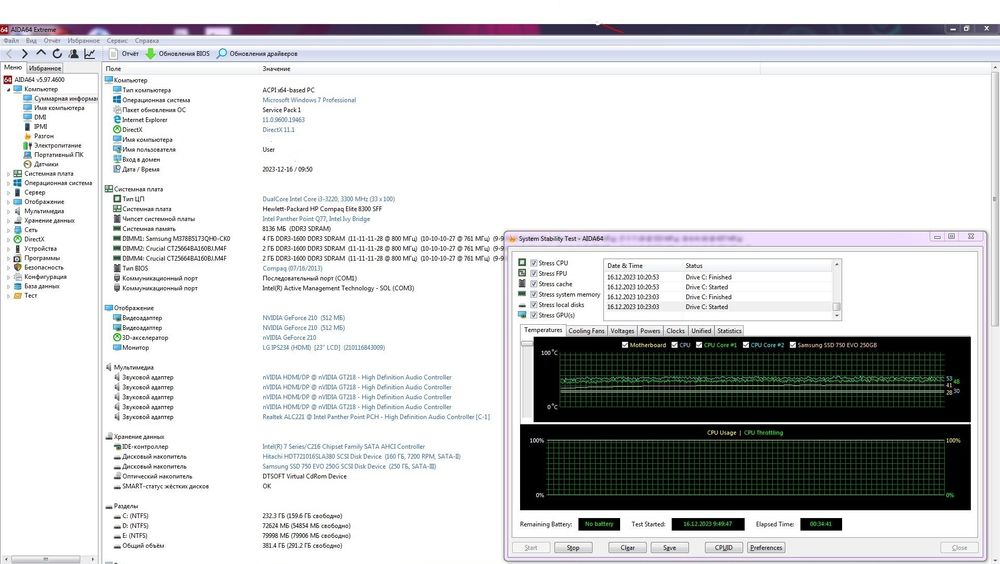Open Microsoft Windows 7 Professional link
Image resolution: width=1000 pixels, height=564 pixels.
pos(309,100)
